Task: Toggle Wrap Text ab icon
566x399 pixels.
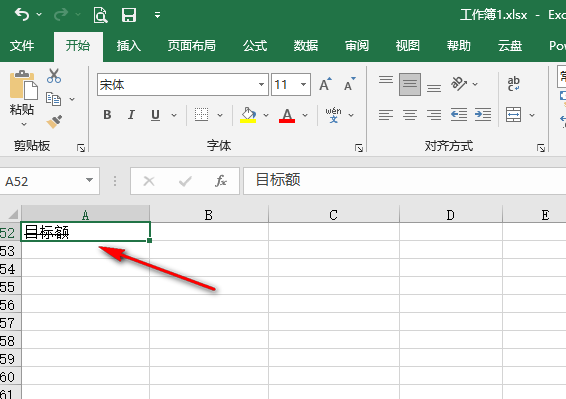Action: [x=513, y=84]
